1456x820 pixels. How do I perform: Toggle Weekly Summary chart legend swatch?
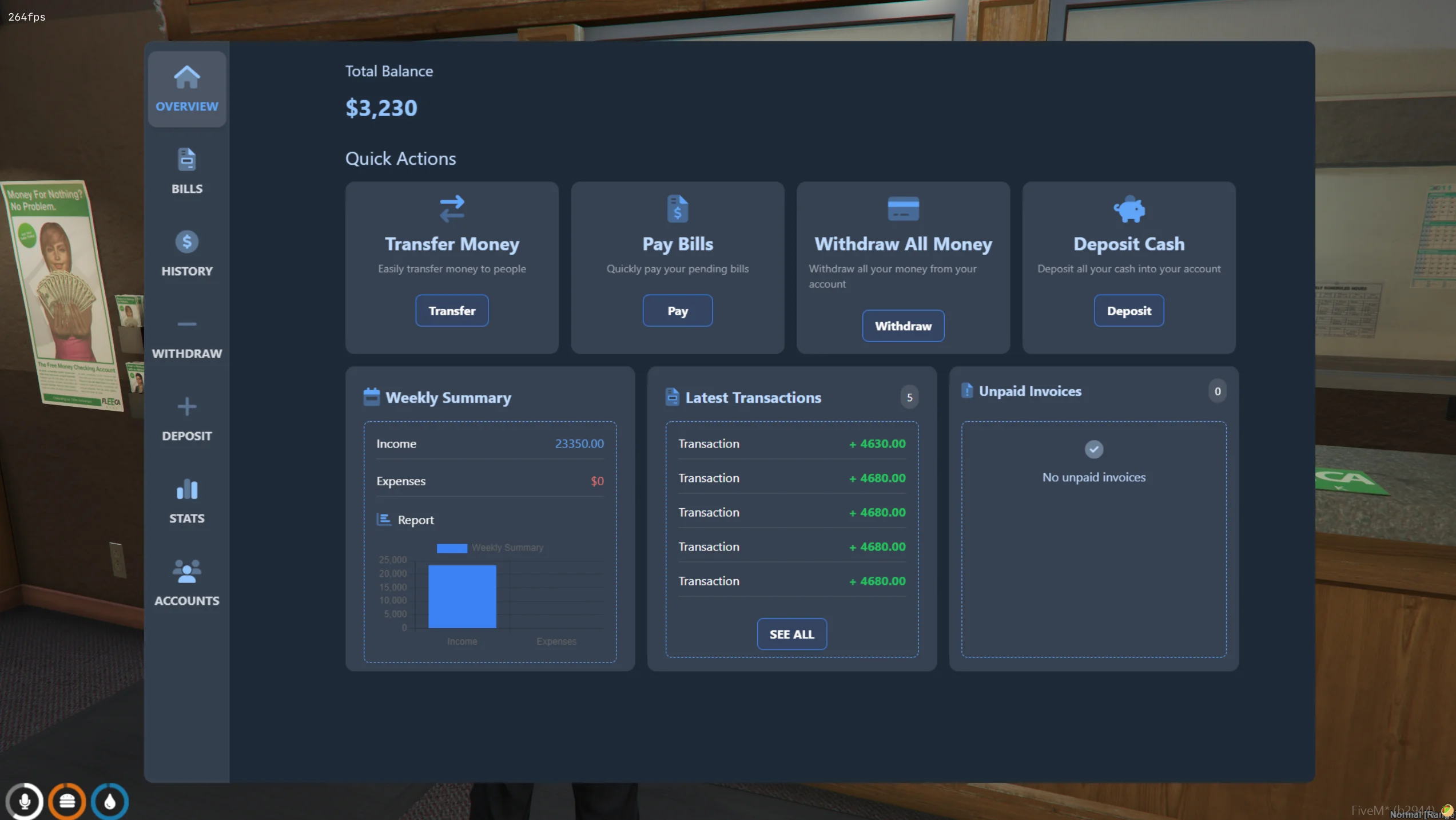(x=451, y=548)
